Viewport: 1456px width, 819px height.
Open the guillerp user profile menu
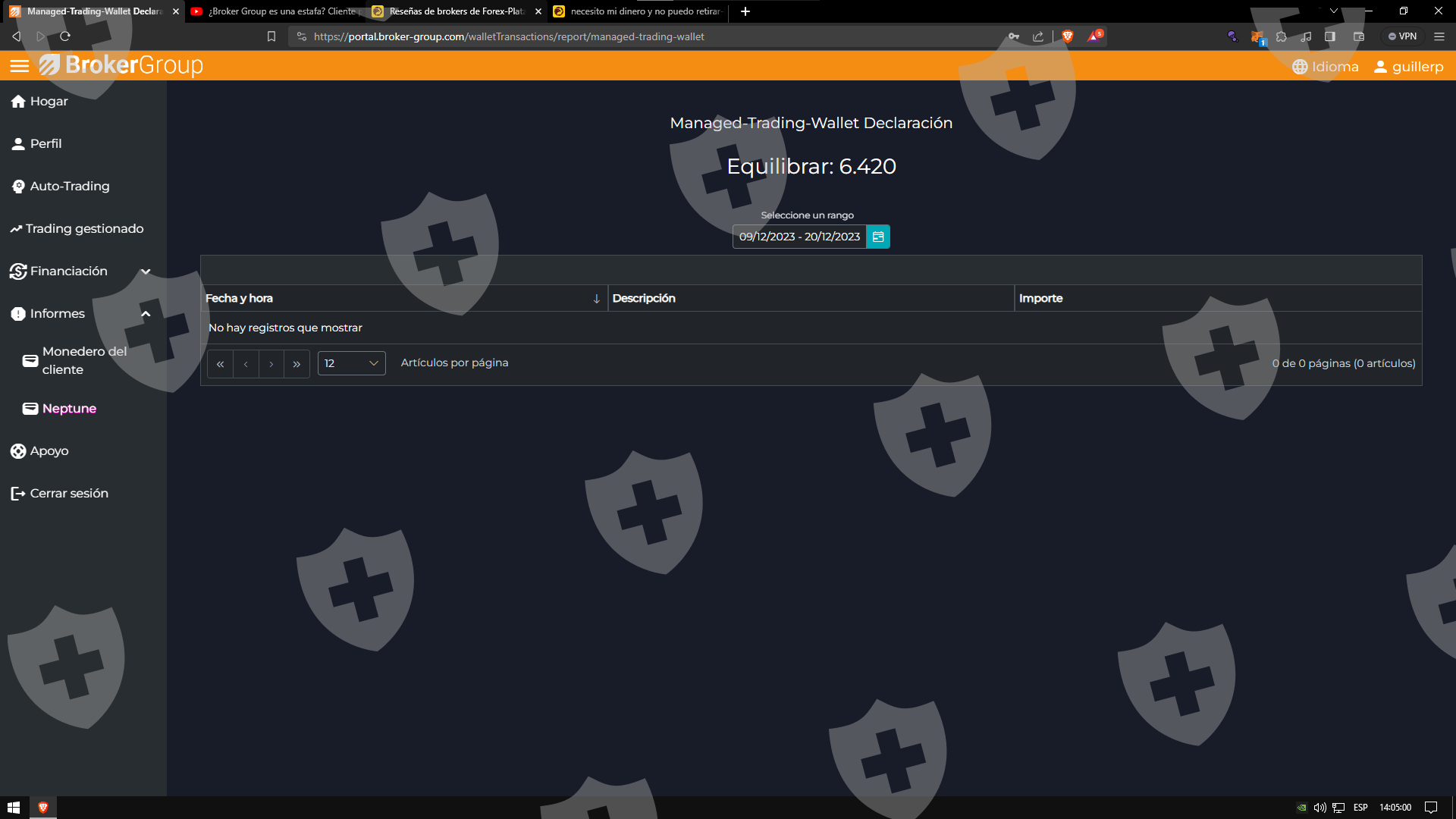[x=1409, y=67]
